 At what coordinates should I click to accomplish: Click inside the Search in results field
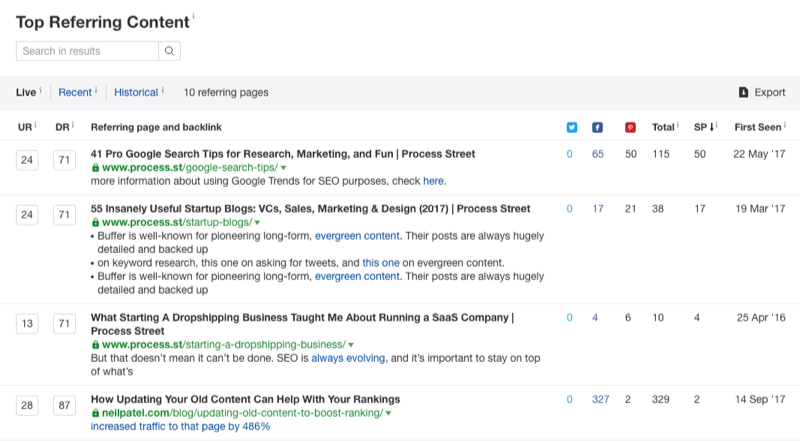click(x=87, y=51)
